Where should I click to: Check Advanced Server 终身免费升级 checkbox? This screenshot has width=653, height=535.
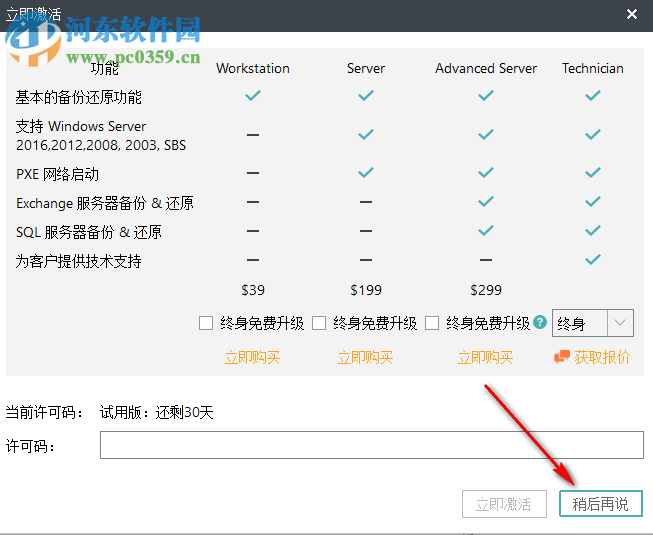[432, 323]
